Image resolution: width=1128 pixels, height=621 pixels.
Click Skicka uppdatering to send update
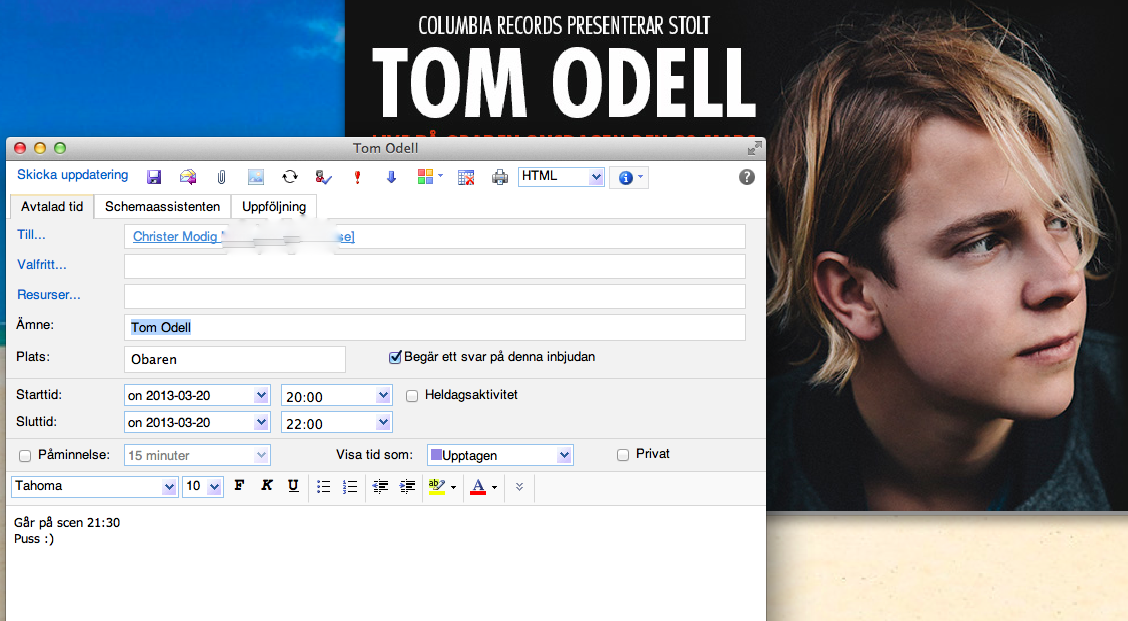point(73,175)
